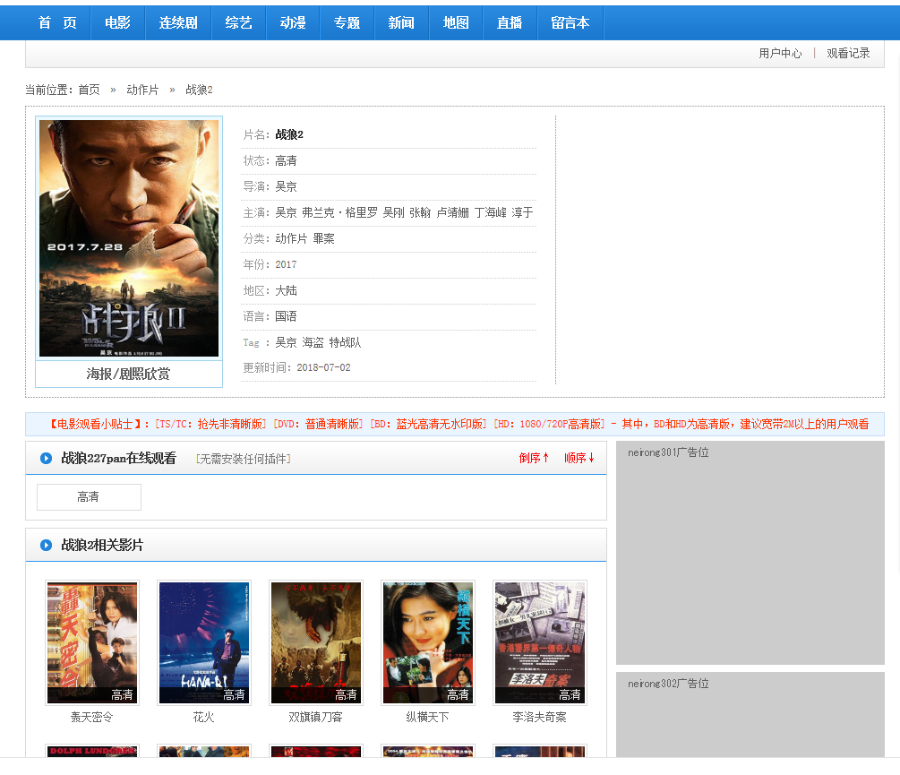Open the 花火 movie poster thumbnail
Viewport: 900px width, 775px height.
(x=204, y=642)
